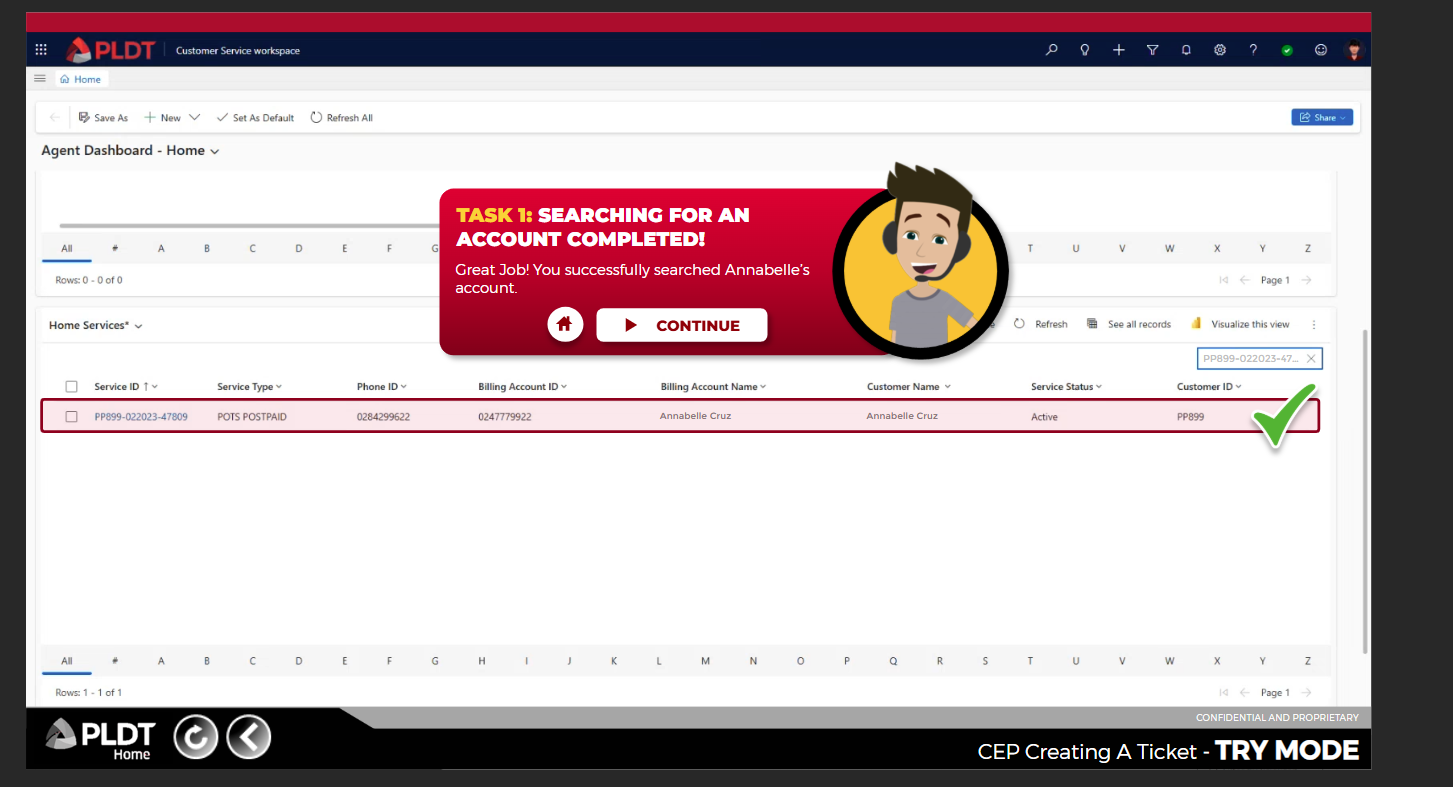1453x787 pixels.
Task: Open the PP899-022023-47809 service record link
Action: pos(141,416)
